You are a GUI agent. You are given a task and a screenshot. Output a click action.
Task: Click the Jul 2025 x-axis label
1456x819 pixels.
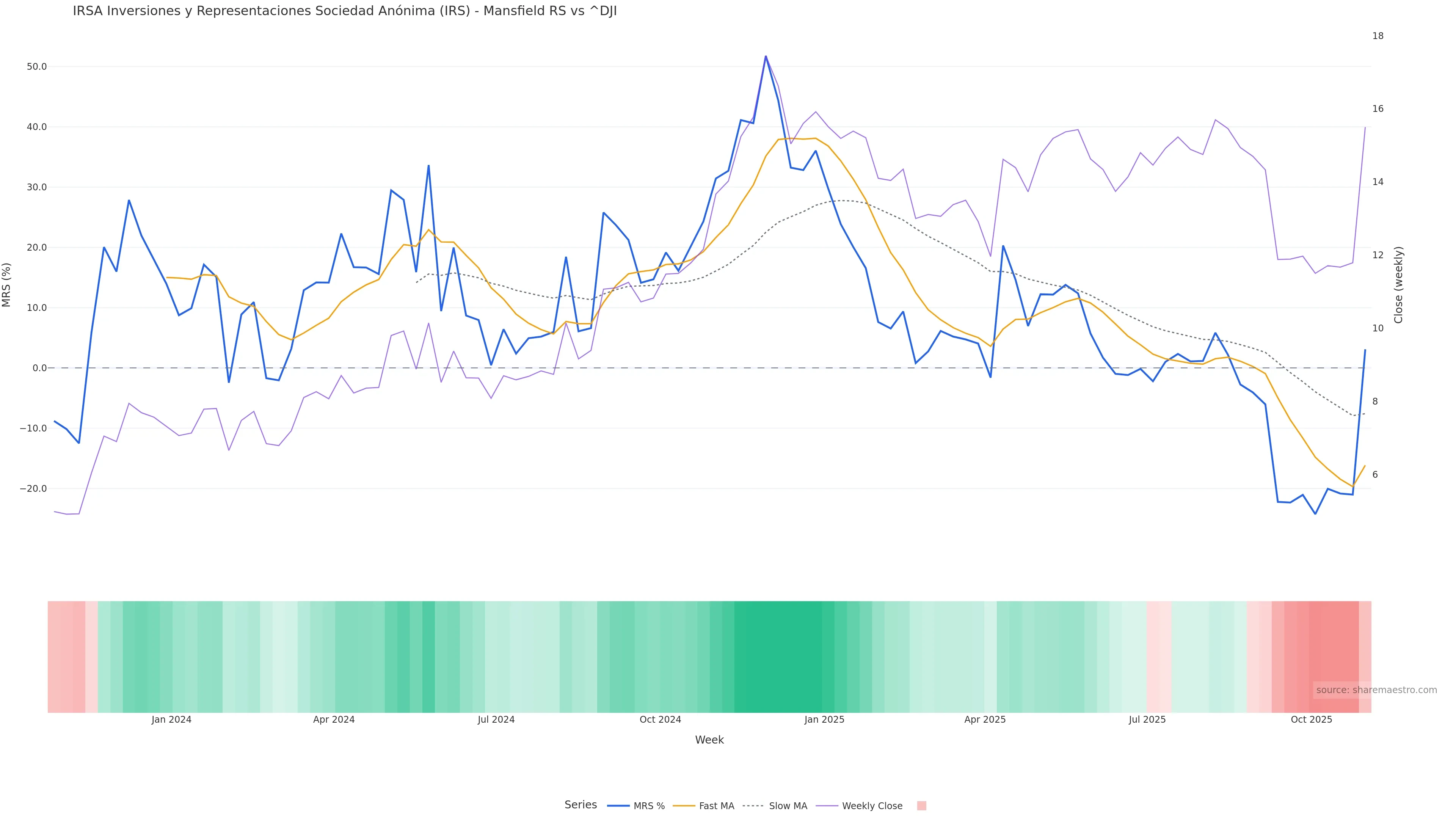point(1147,720)
